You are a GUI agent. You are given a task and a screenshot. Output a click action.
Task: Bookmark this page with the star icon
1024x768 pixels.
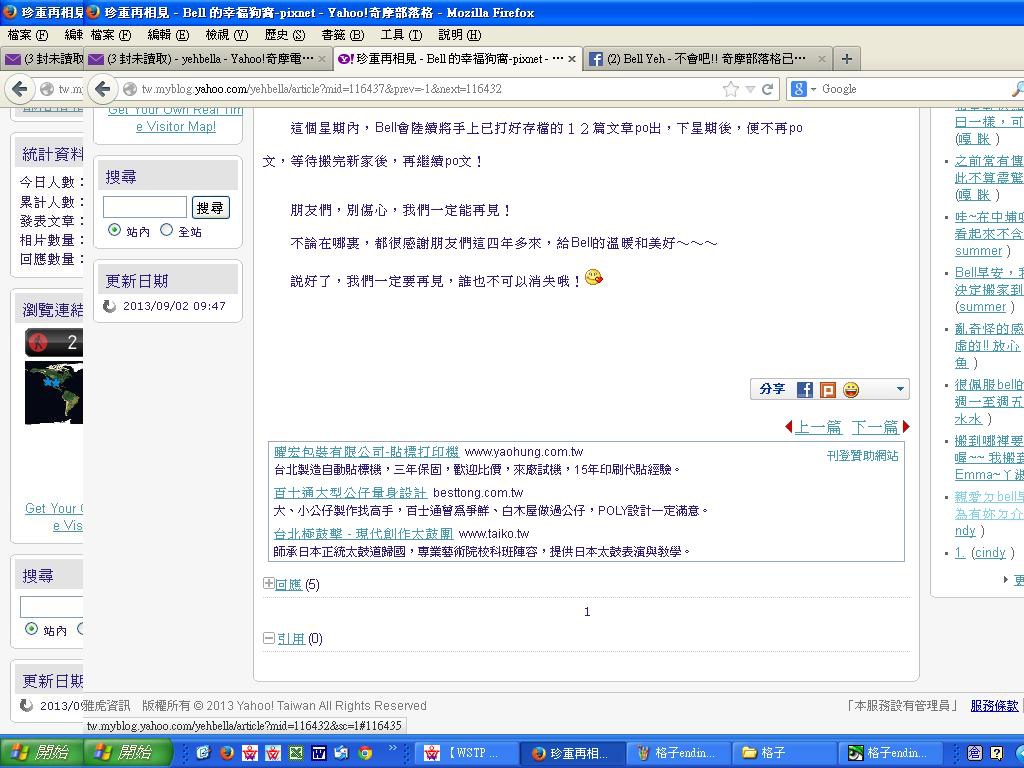pos(731,89)
